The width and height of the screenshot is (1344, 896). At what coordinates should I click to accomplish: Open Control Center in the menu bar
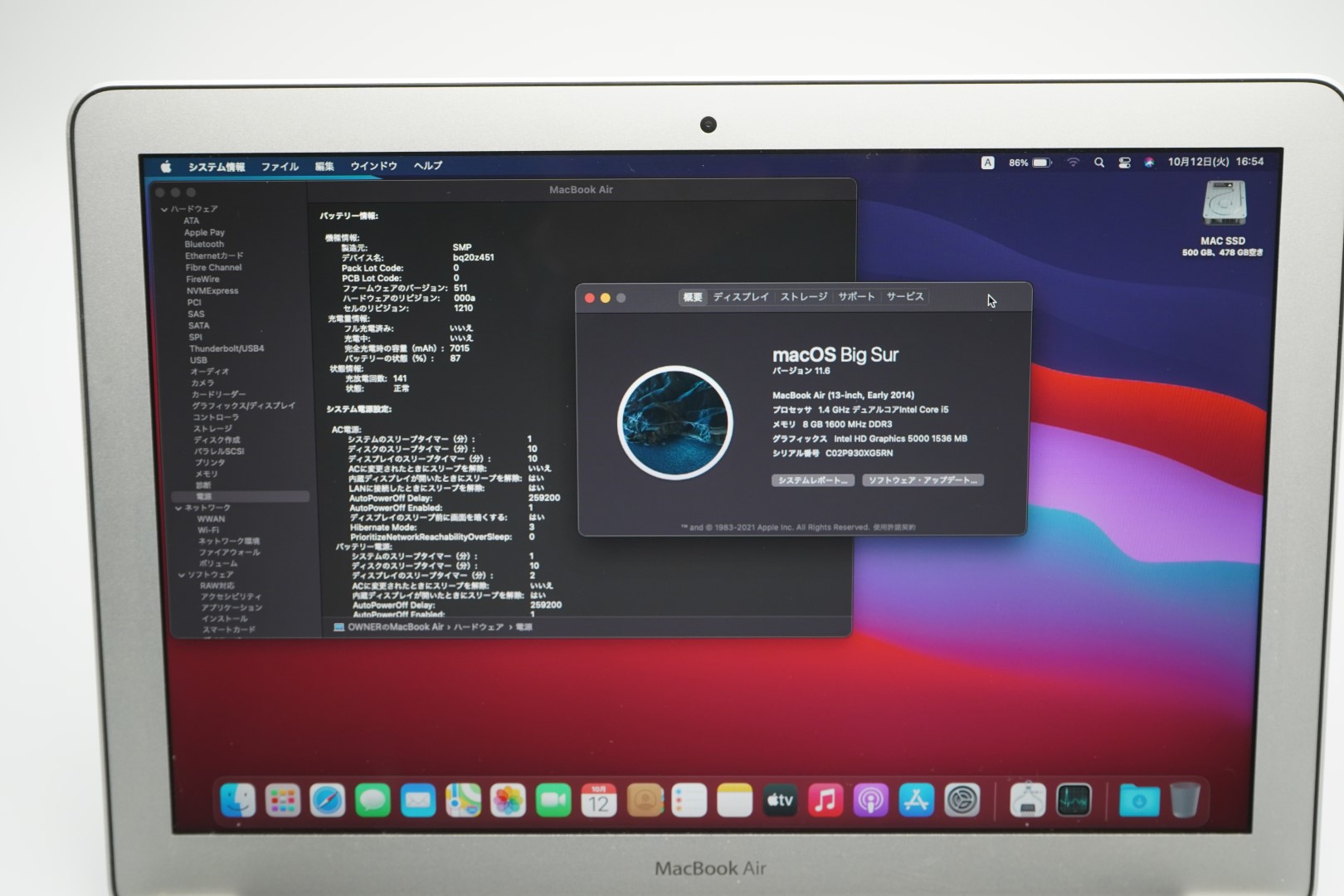[1124, 163]
